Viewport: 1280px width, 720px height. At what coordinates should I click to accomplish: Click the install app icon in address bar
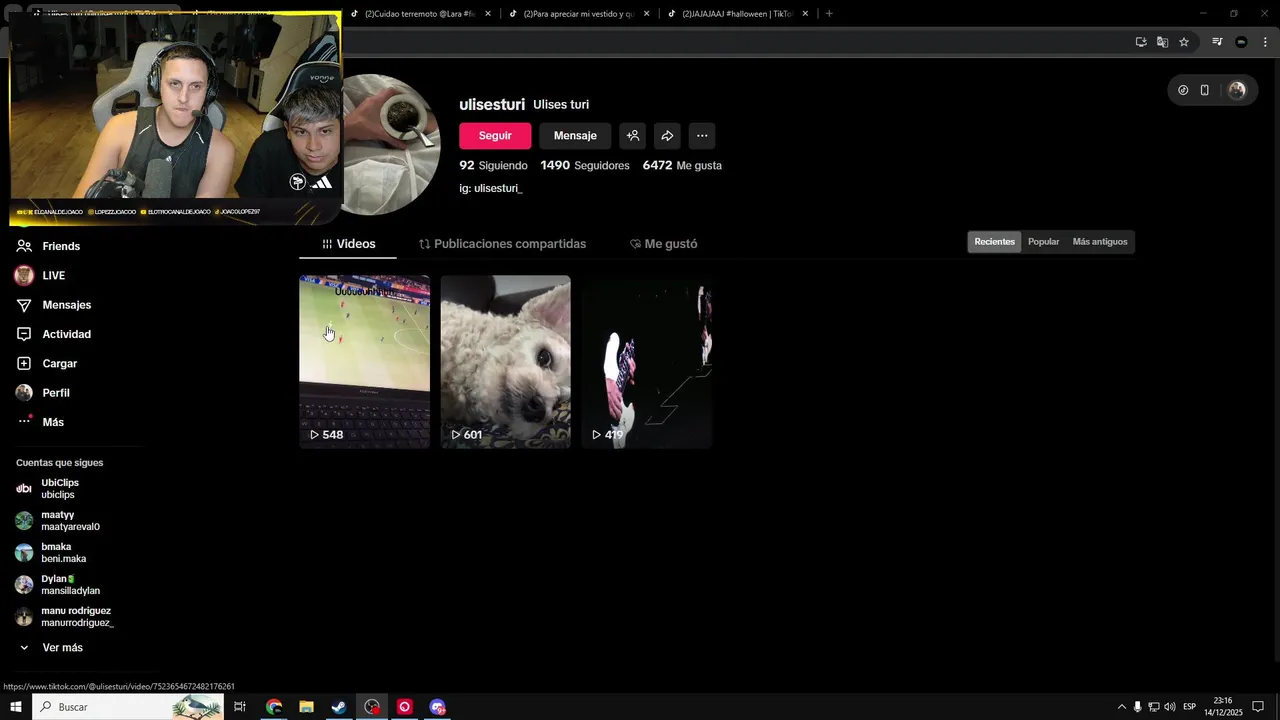click(1141, 42)
